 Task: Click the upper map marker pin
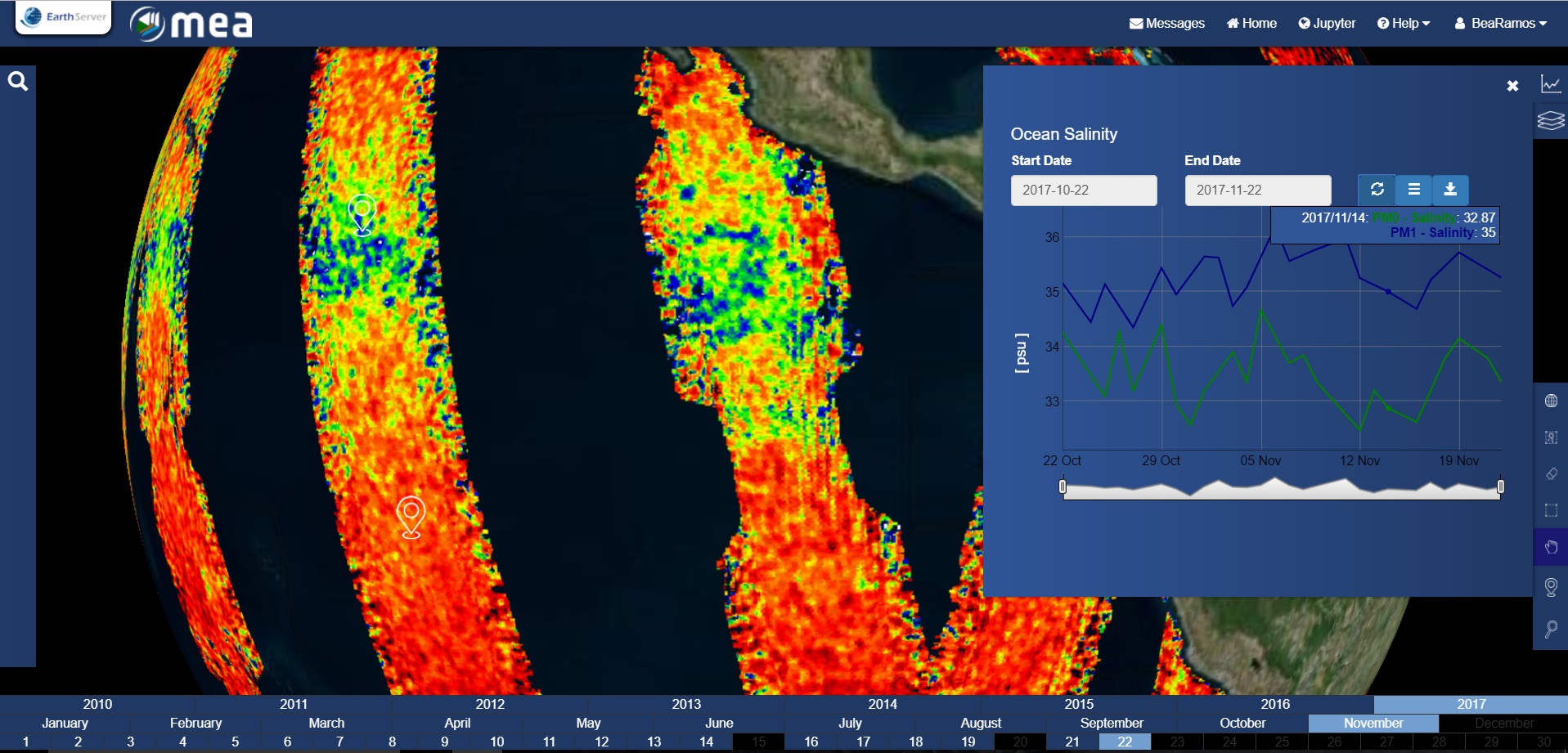[x=362, y=214]
